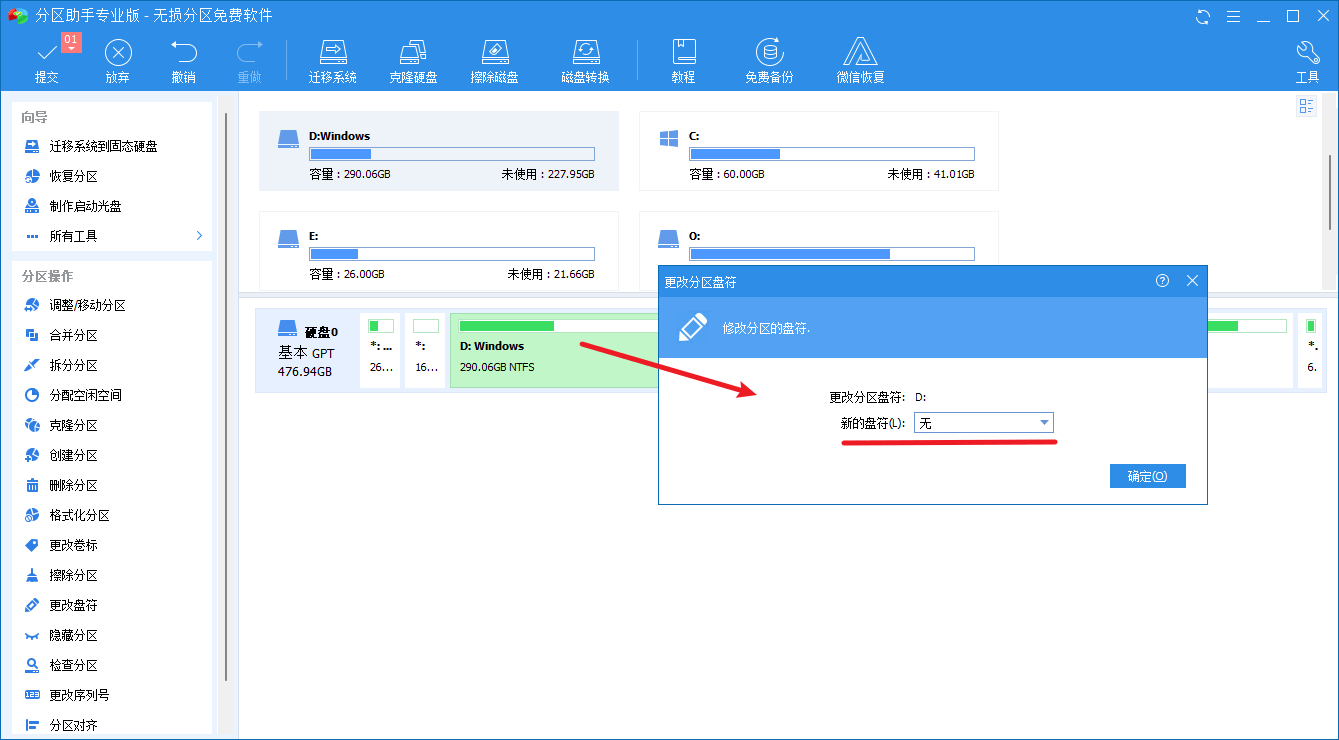This screenshot has width=1339, height=740.
Task: Refresh disk information via refresh icon
Action: point(1201,16)
